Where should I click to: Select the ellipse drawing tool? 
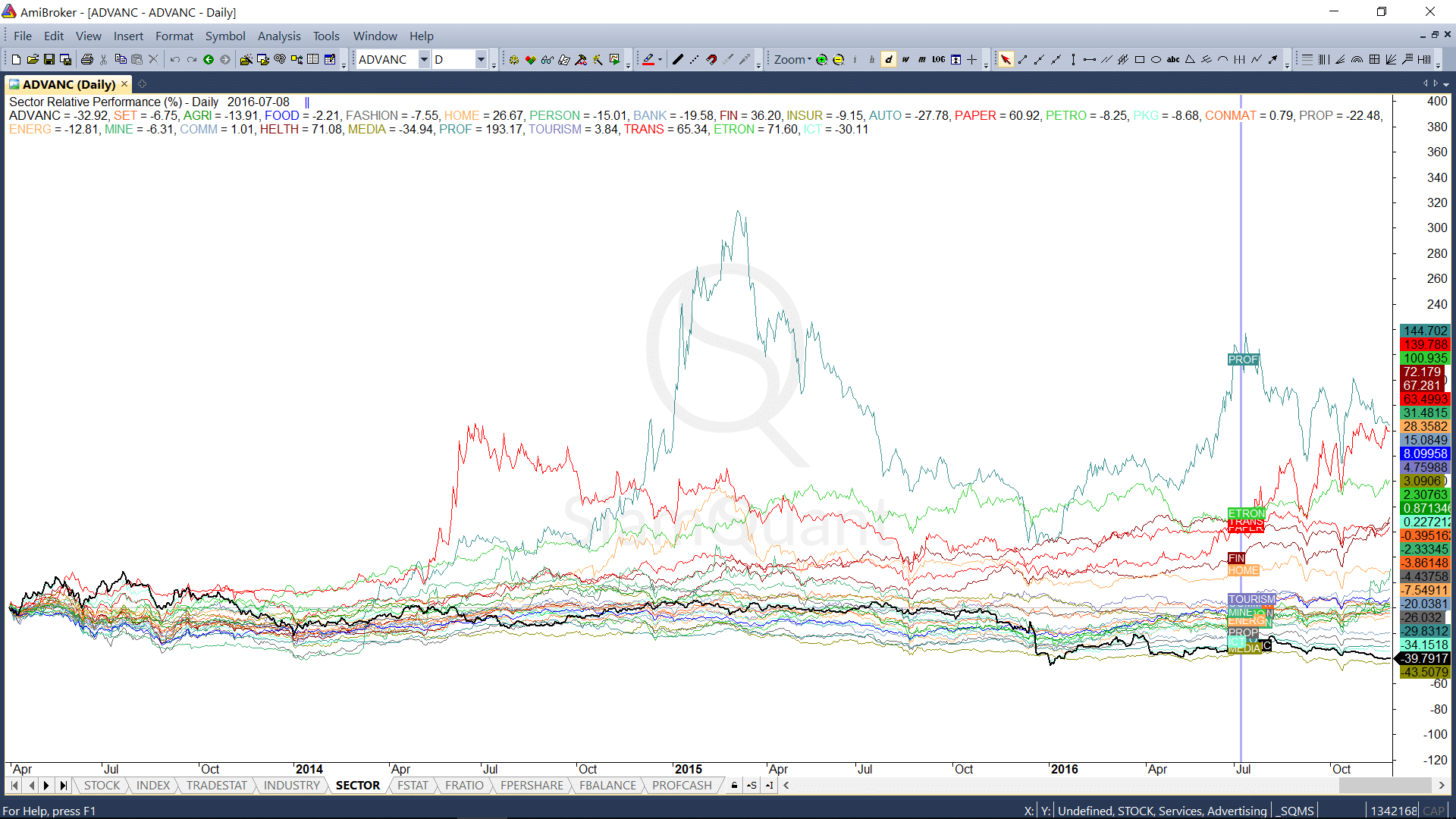(1156, 59)
